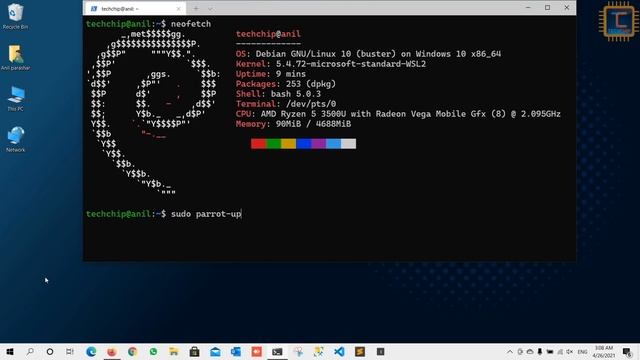Open the battery status tray icon
Screen dimensions: 640x360
click(550, 351)
